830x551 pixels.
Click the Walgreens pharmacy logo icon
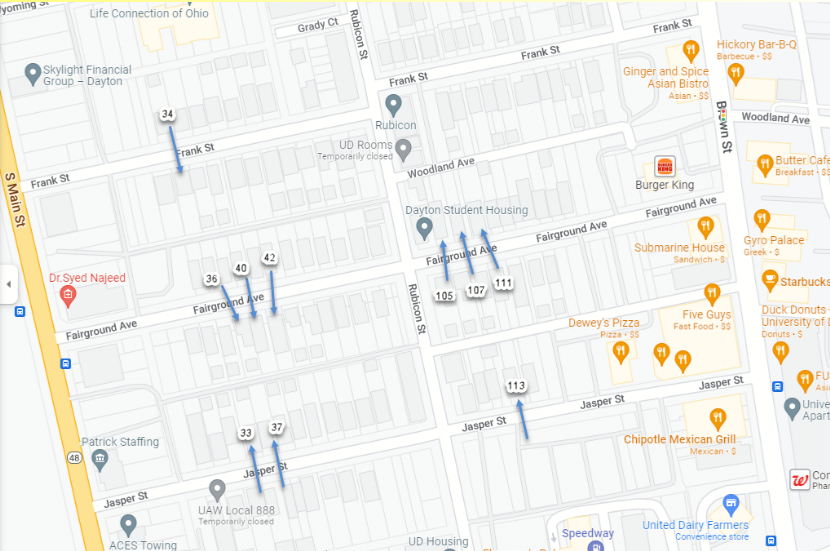pos(799,480)
